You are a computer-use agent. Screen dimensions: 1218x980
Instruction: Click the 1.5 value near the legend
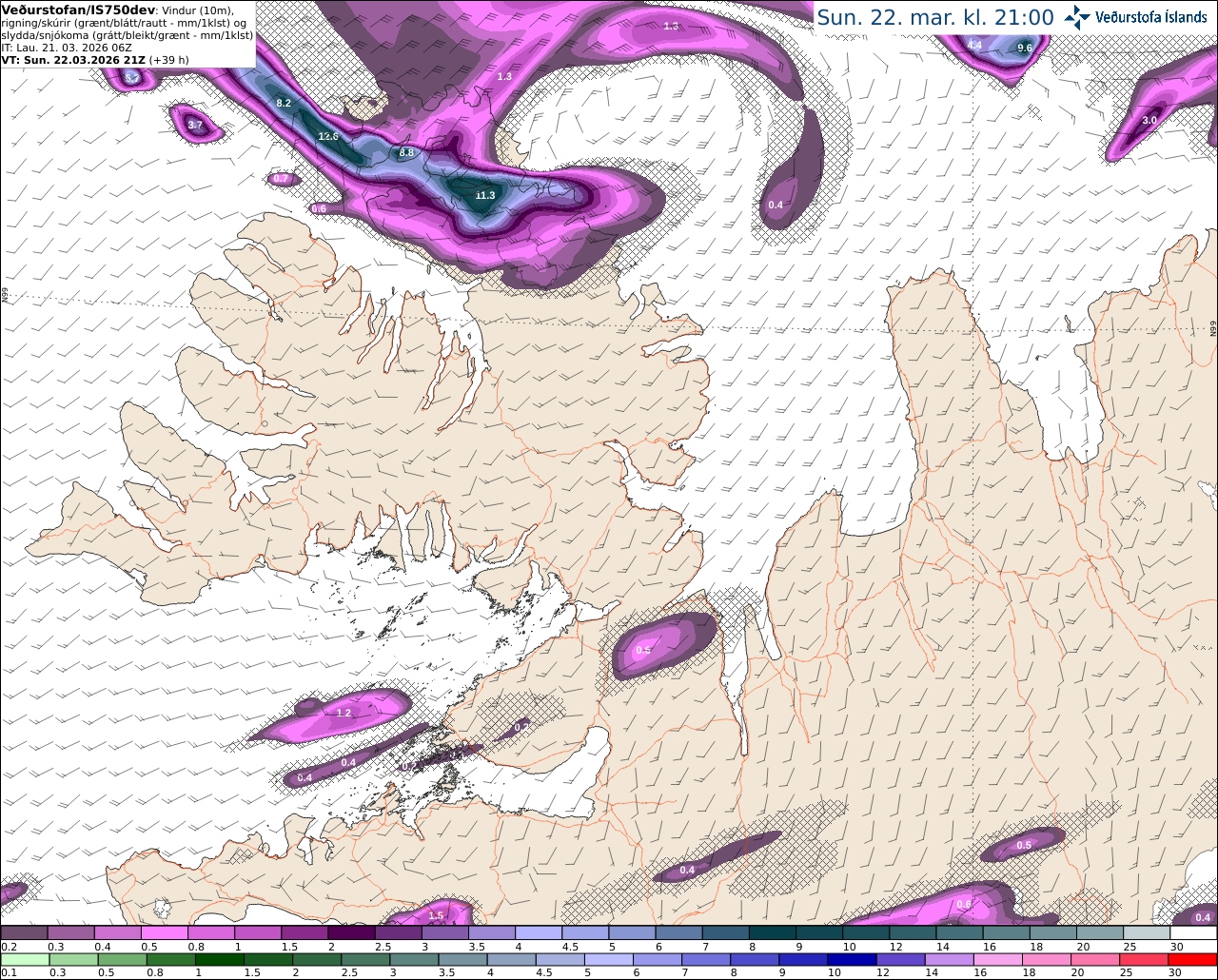click(436, 915)
